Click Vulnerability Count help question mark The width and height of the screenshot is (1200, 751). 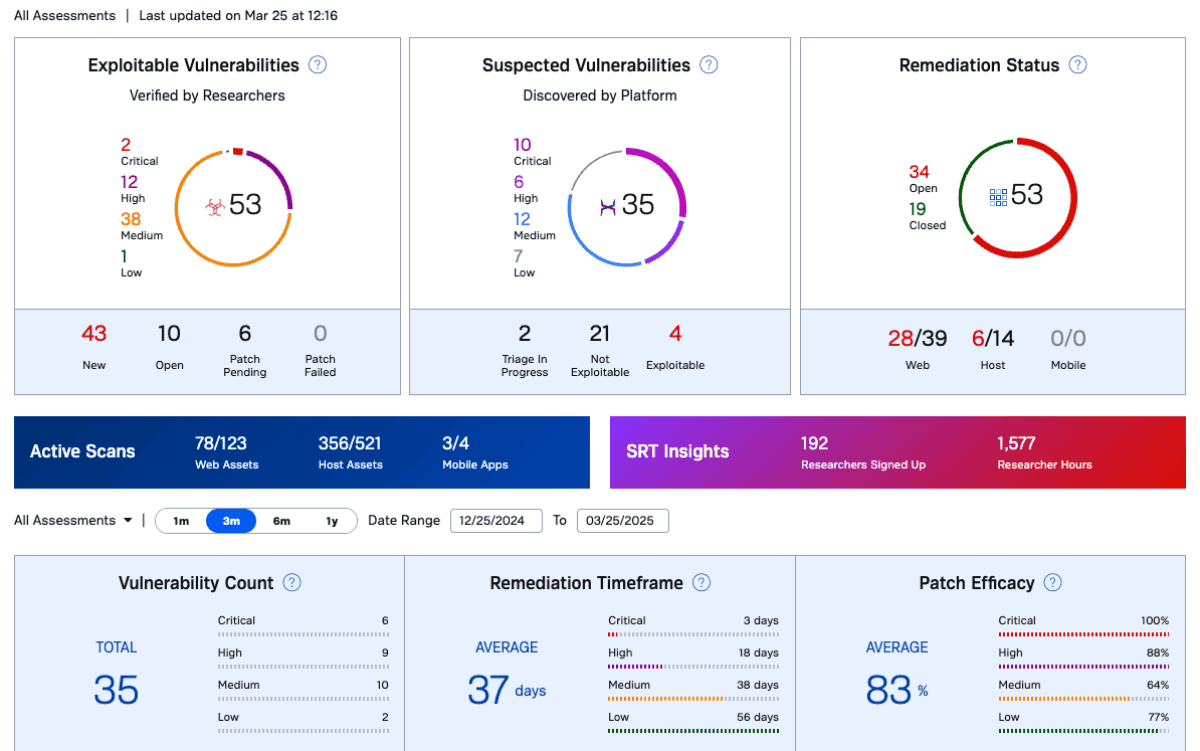pos(292,583)
